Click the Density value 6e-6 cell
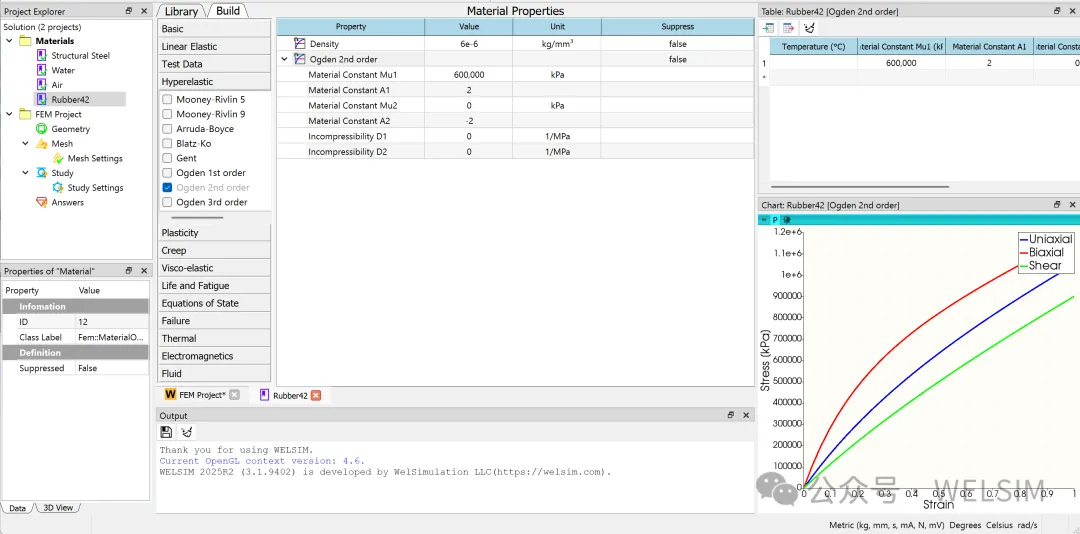 coord(468,44)
